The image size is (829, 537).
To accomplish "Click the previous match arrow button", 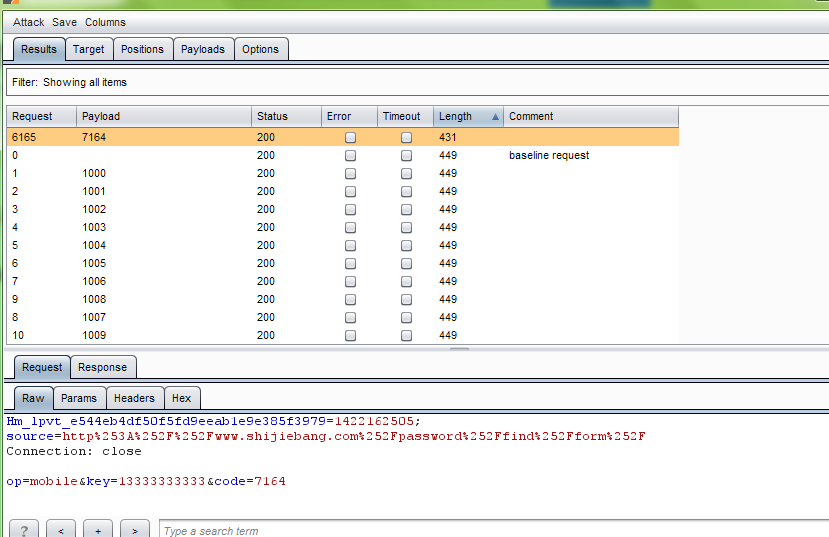I will click(61, 530).
